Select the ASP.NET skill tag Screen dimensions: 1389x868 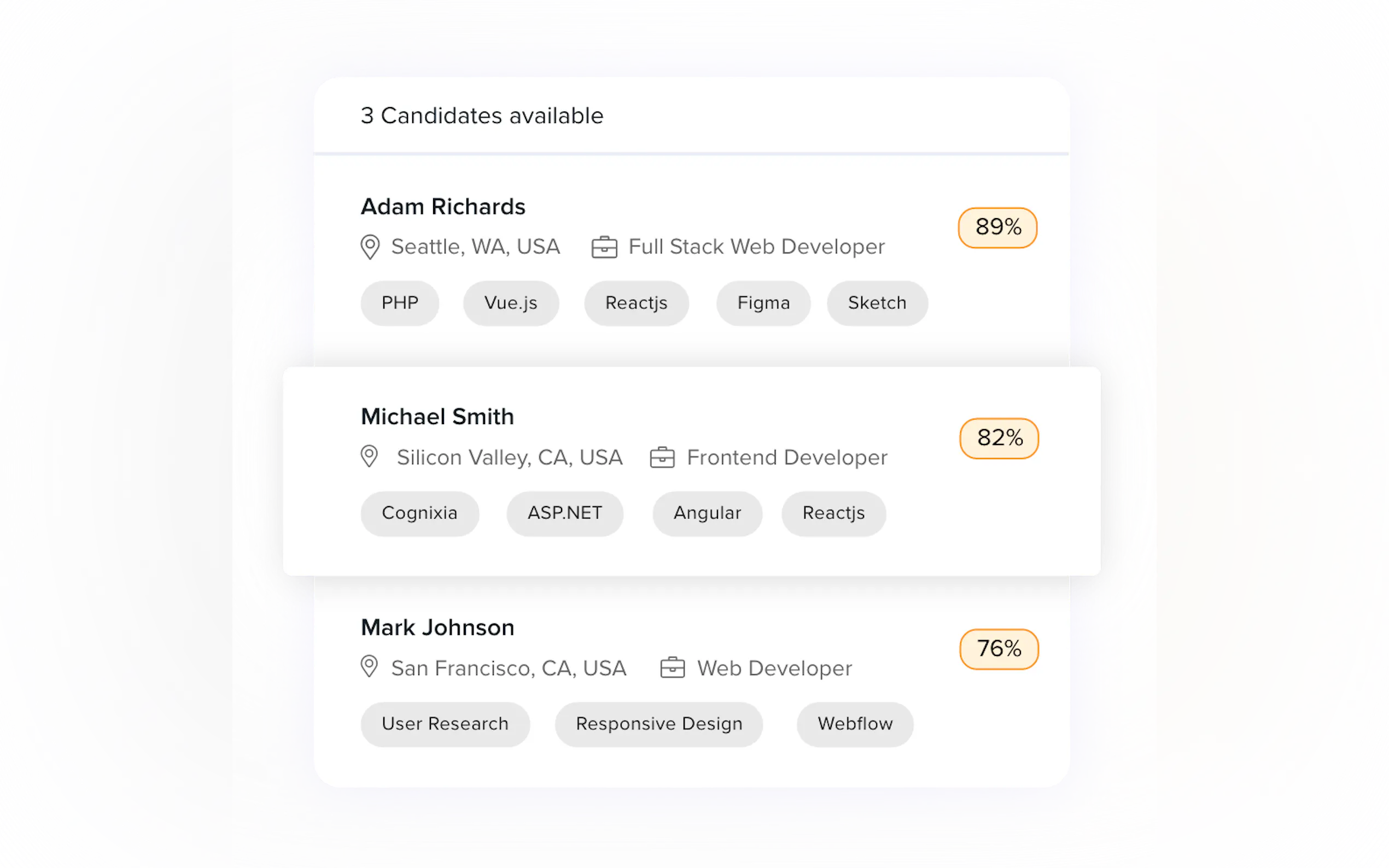(x=565, y=513)
